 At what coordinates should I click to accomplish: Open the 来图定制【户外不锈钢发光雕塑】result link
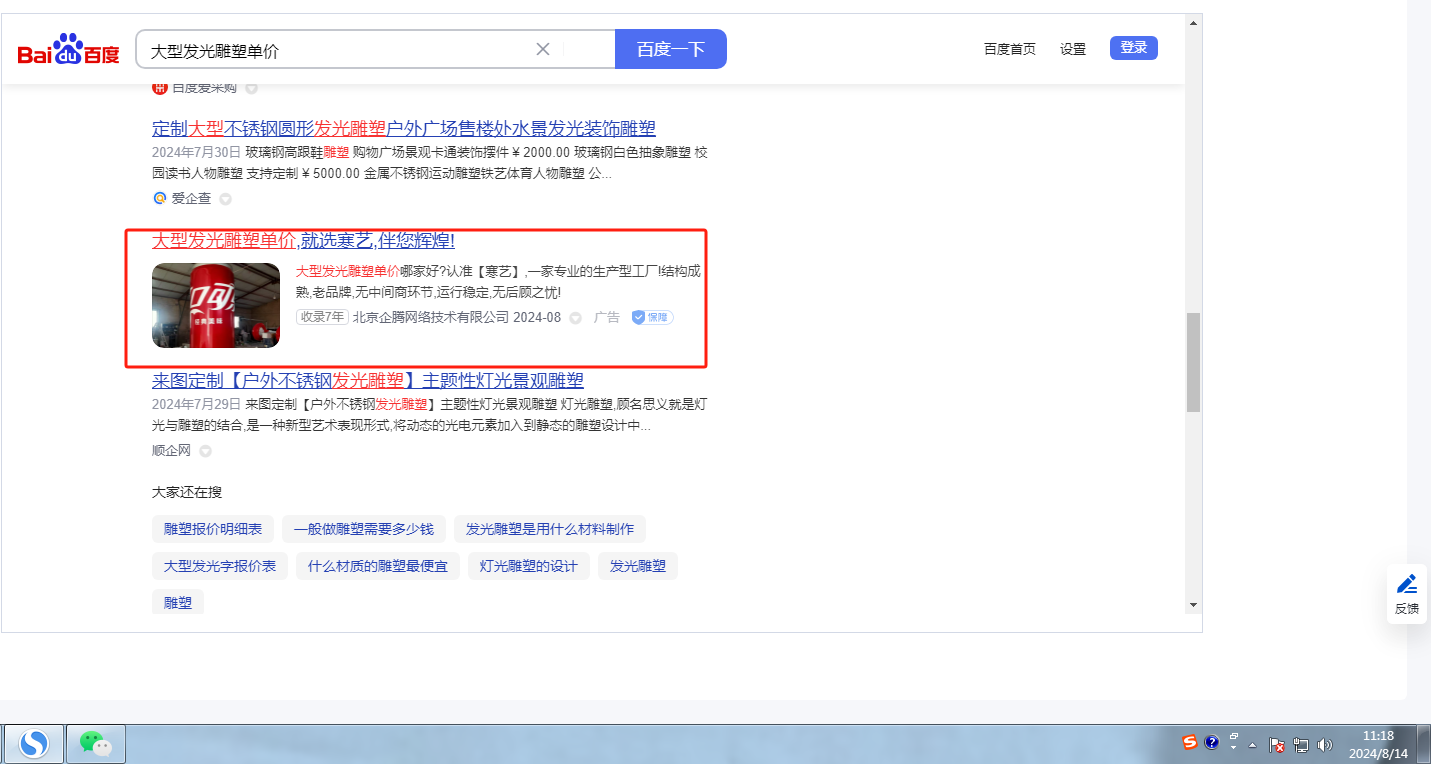pyautogui.click(x=367, y=380)
